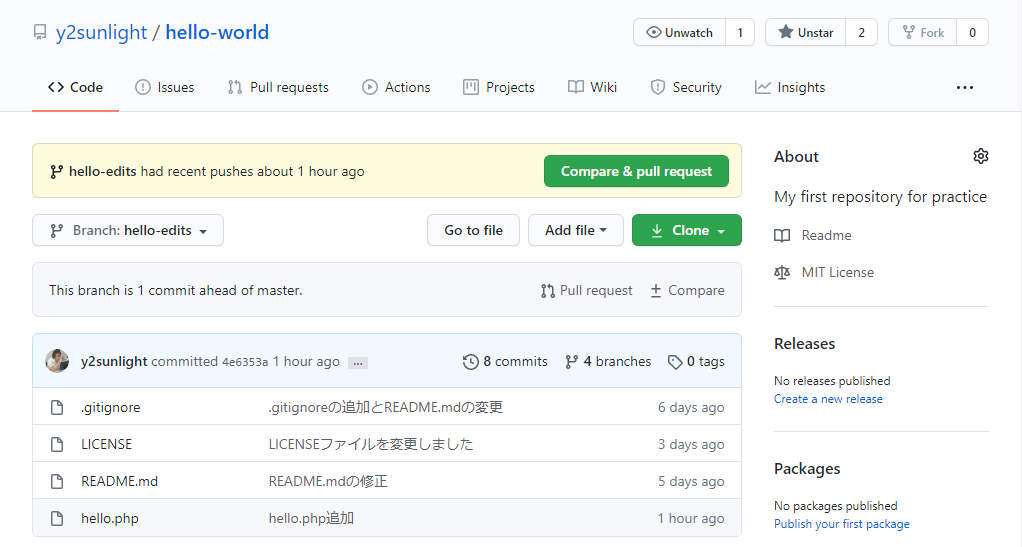
Task: Fork the hello-world repository
Action: [923, 32]
